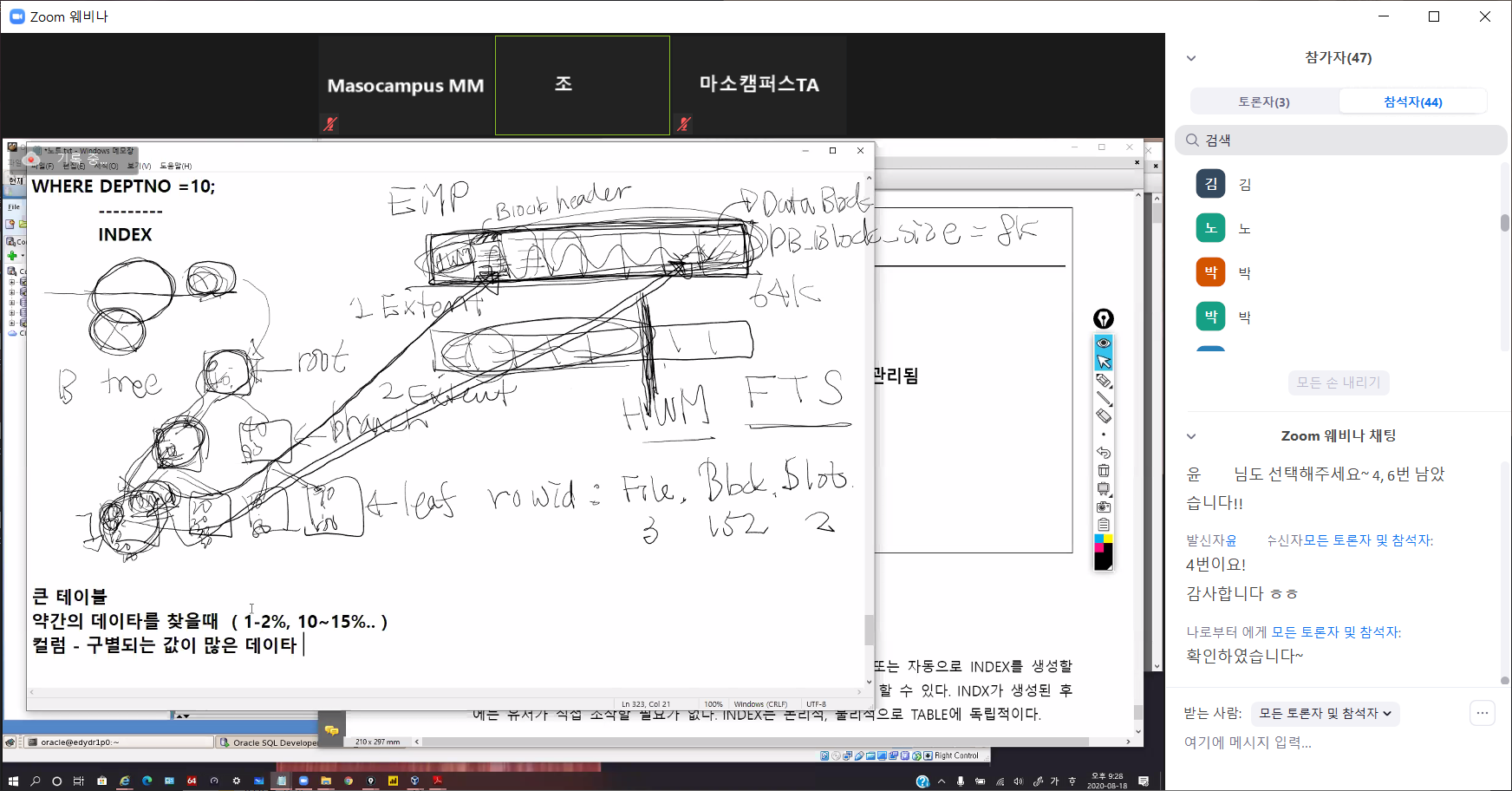Select the highlighter marker tool
The height and width of the screenshot is (791, 1512).
1103,380
